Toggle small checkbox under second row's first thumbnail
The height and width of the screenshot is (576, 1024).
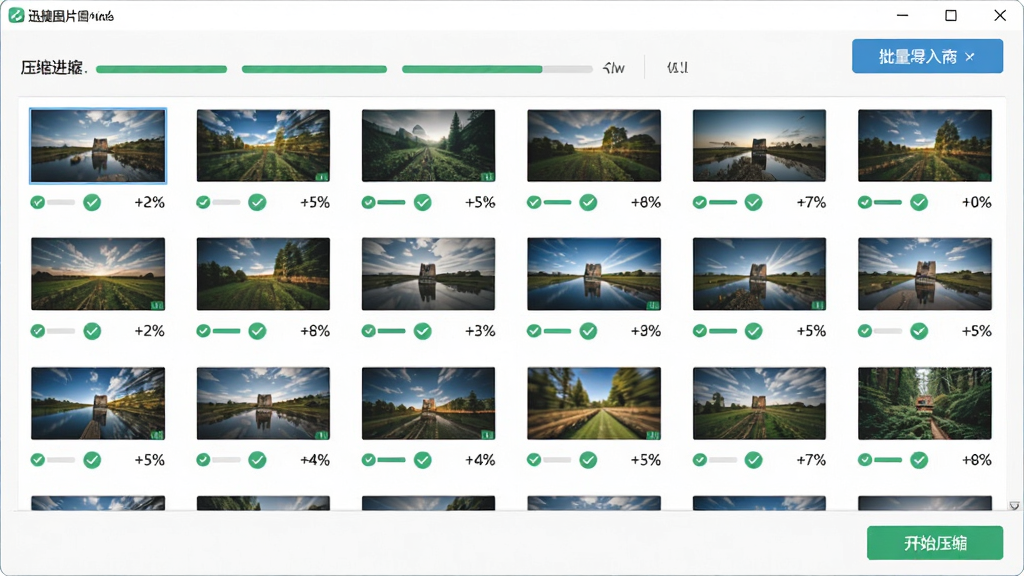point(37,331)
